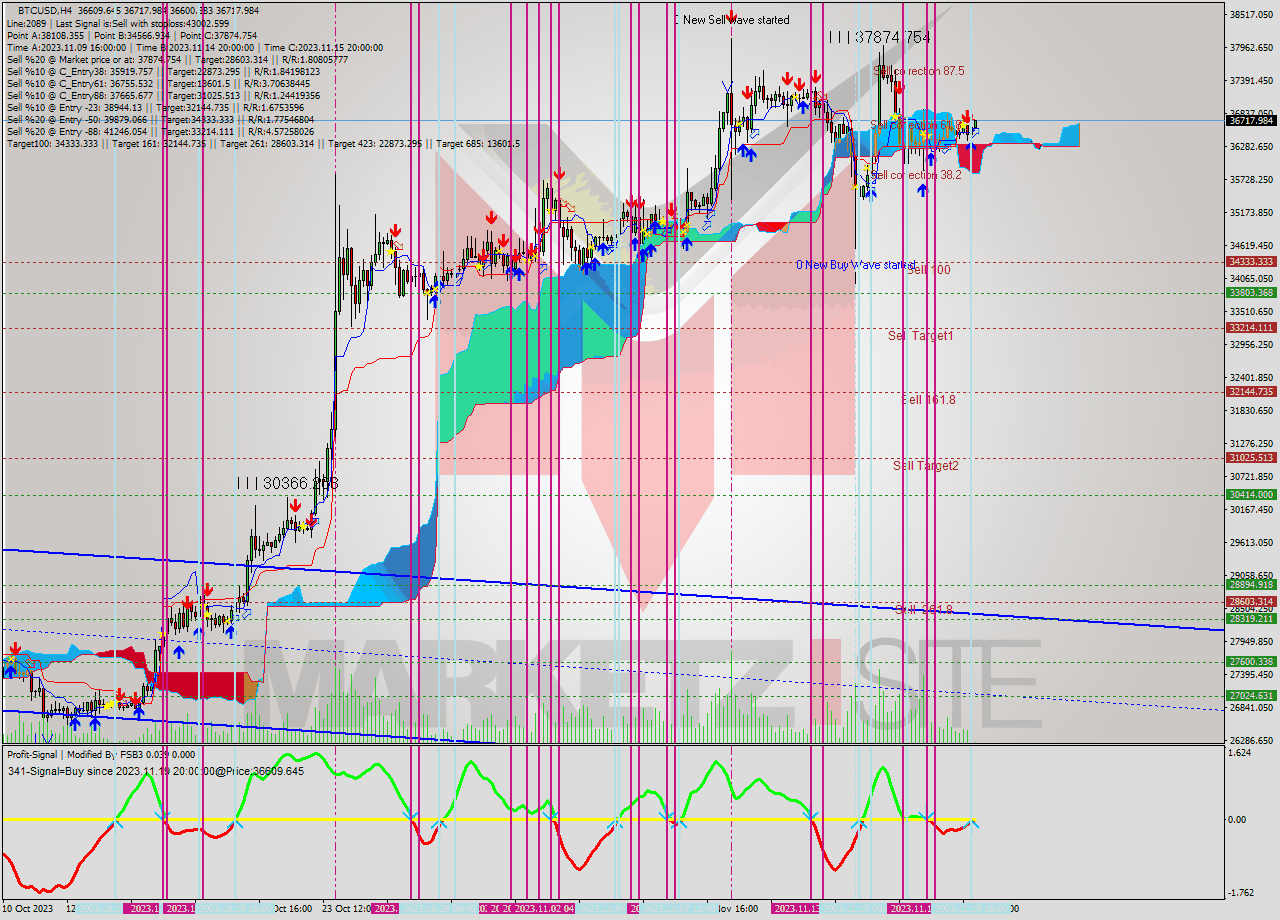Click the 'Sell %10 @ C_Entry88: 37665.677' line
Image resolution: width=1280 pixels, height=920 pixels.
pos(165,96)
